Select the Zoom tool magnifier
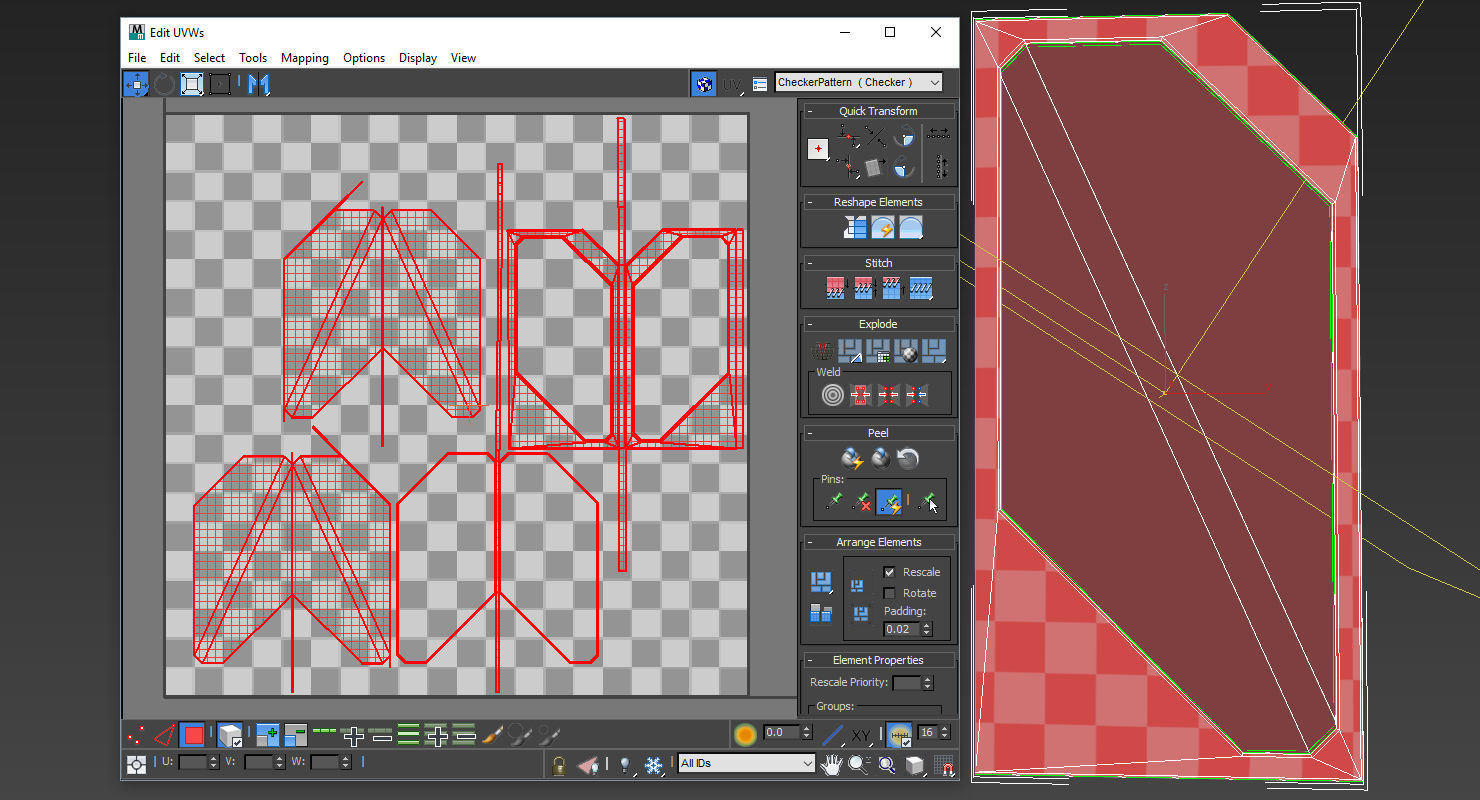 point(859,765)
